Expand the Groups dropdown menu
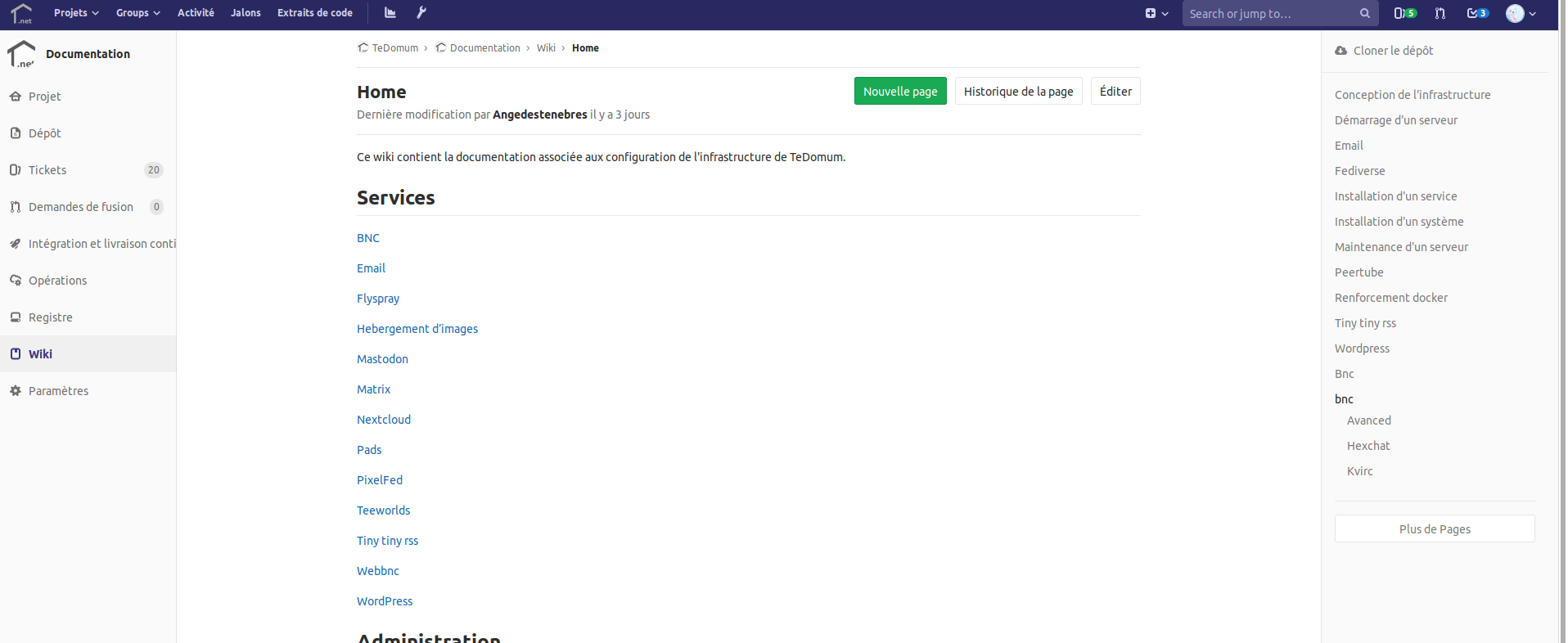1568x643 pixels. pos(137,13)
